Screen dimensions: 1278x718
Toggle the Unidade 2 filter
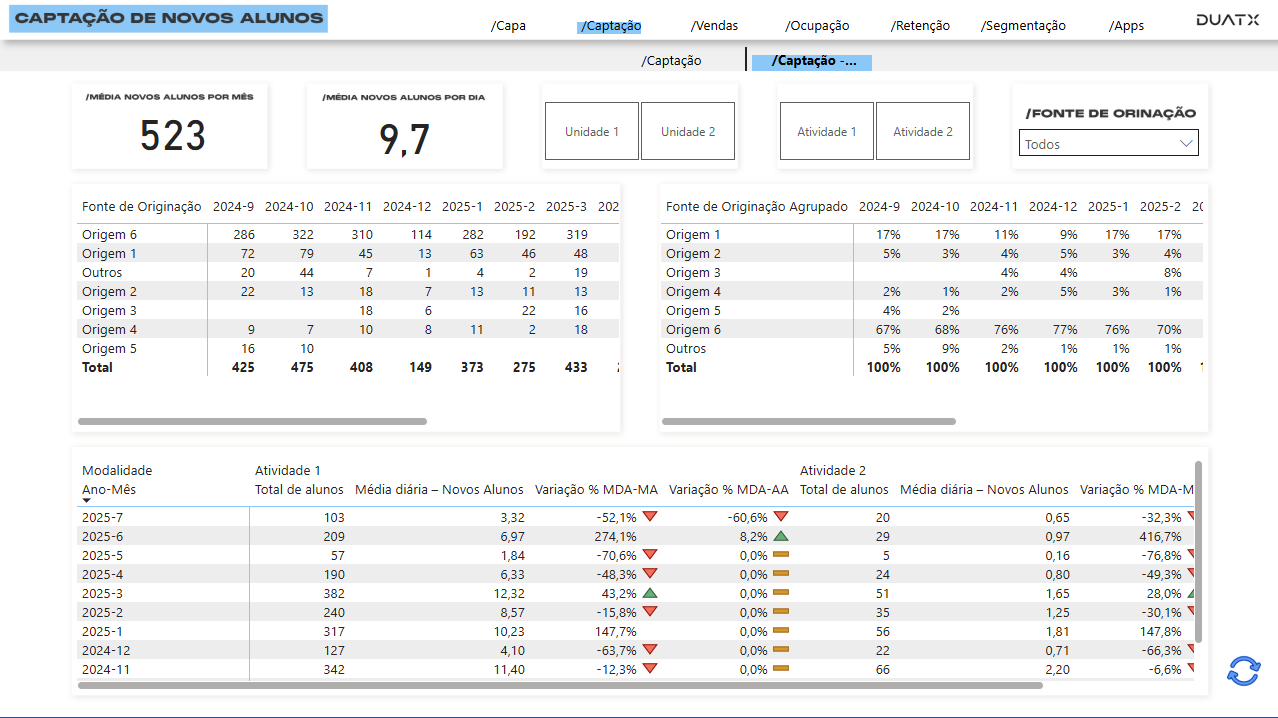click(x=687, y=131)
